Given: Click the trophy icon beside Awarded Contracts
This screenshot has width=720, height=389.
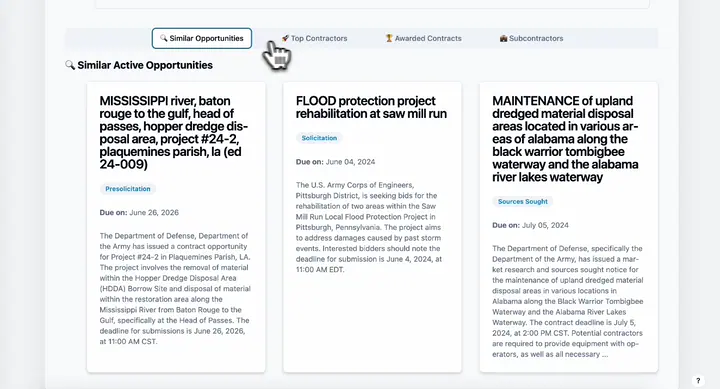Looking at the screenshot, I should (x=389, y=38).
